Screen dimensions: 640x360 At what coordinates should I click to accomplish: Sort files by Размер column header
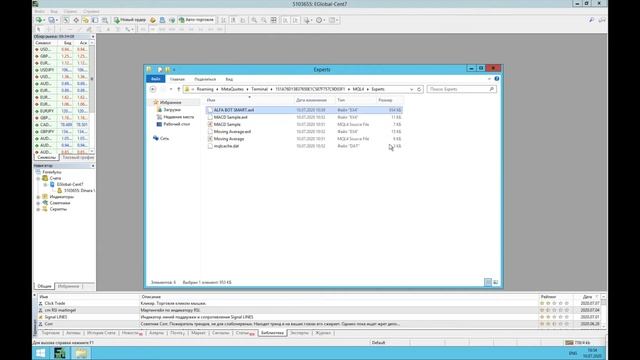[385, 100]
